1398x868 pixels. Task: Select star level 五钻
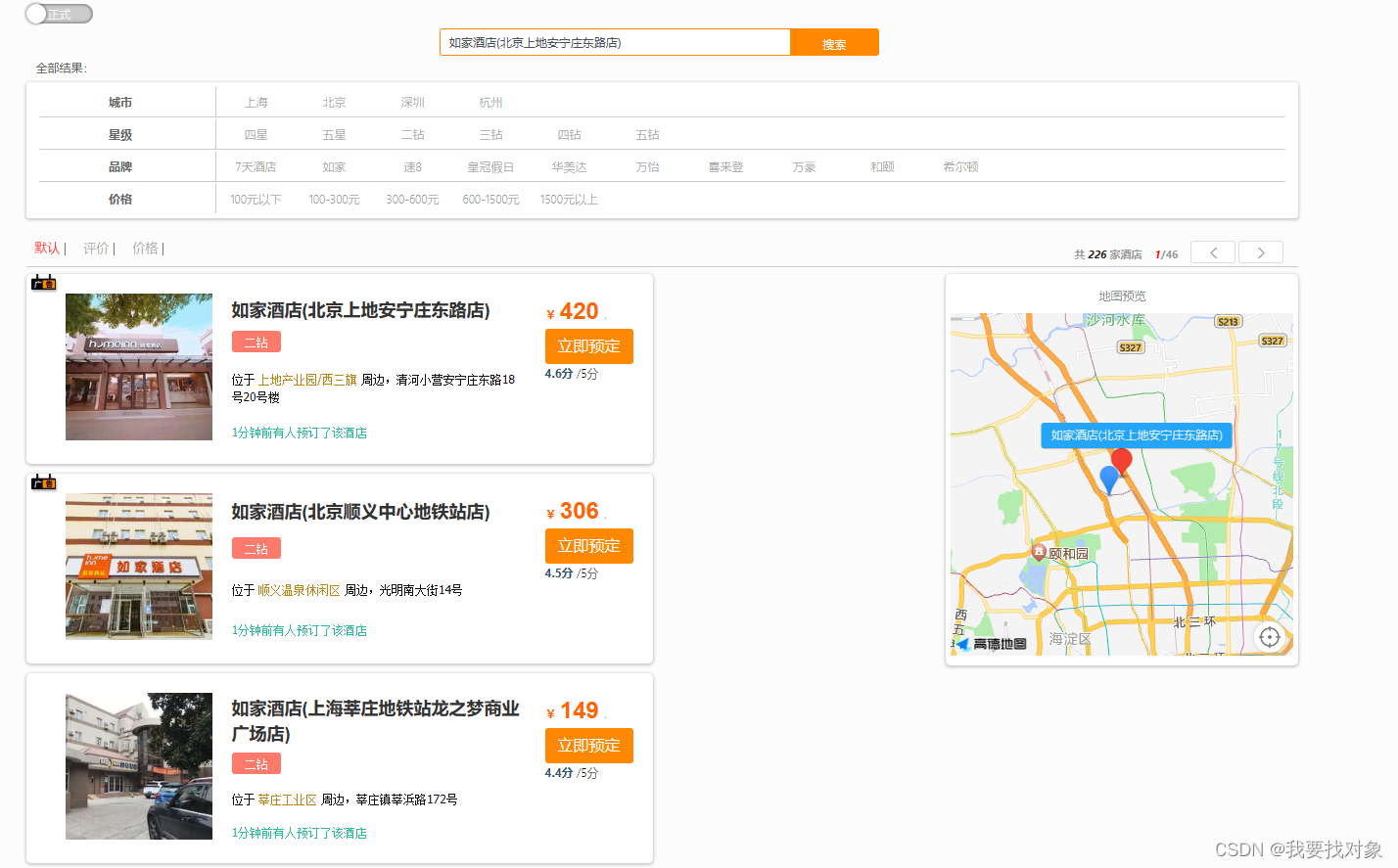coord(648,135)
